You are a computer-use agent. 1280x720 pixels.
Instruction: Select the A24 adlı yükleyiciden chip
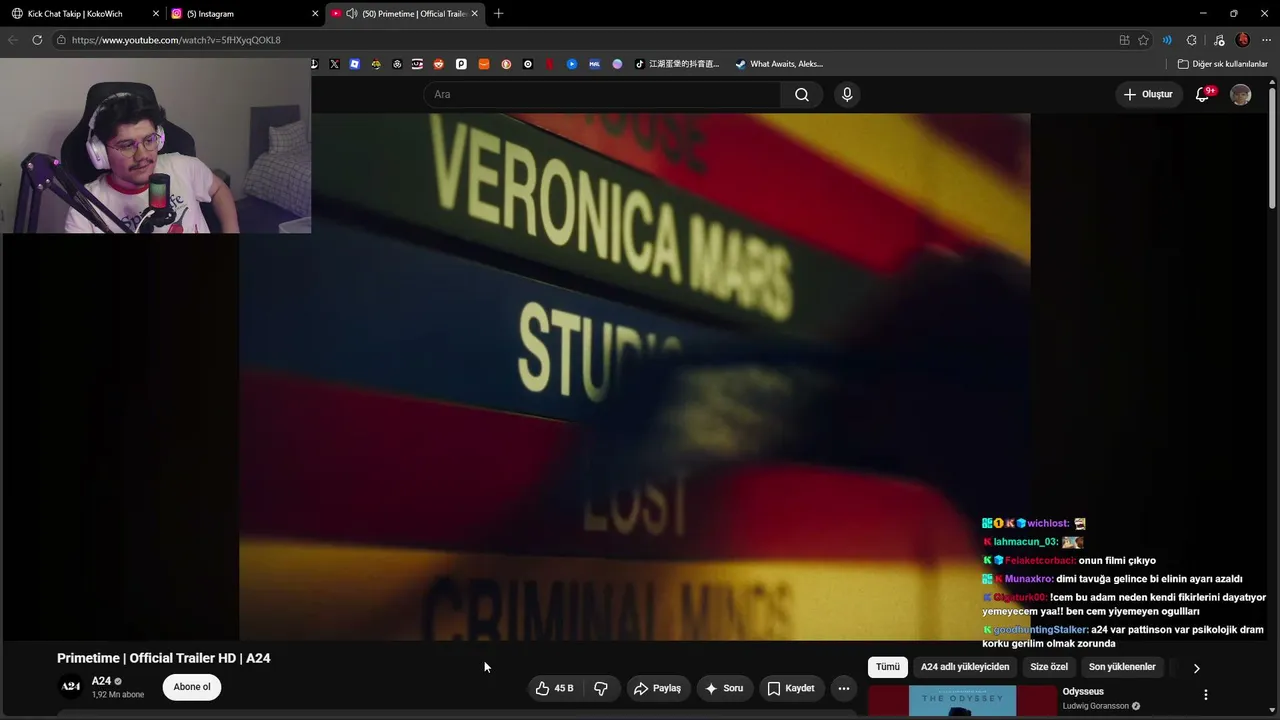[x=965, y=667]
